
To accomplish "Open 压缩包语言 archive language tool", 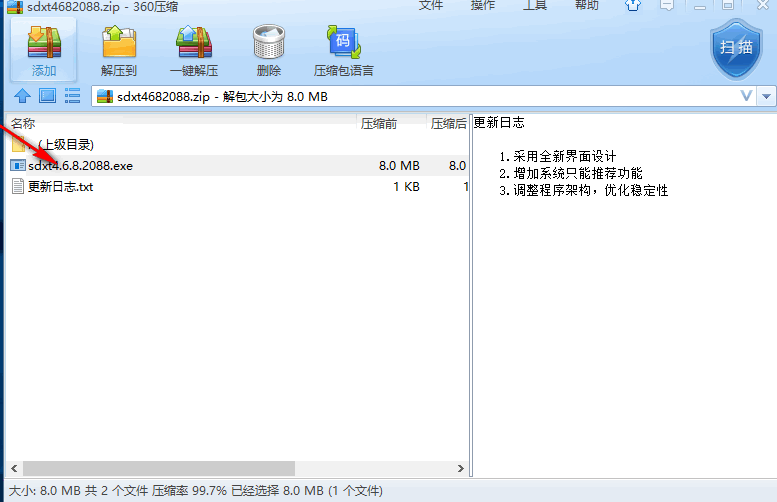I will (343, 50).
